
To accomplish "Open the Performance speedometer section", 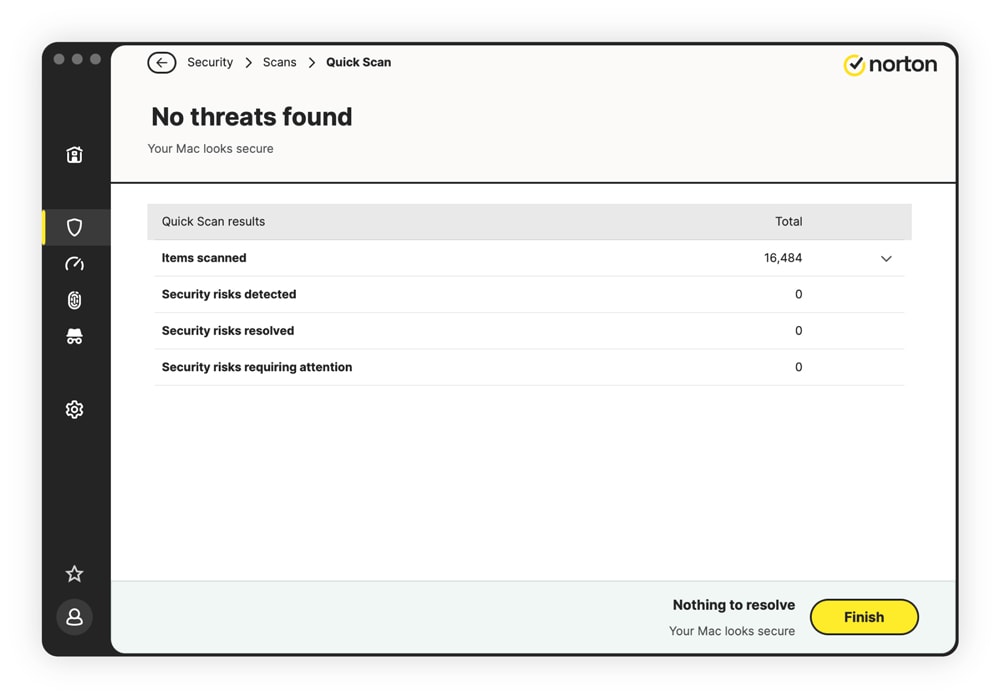I will (x=75, y=264).
